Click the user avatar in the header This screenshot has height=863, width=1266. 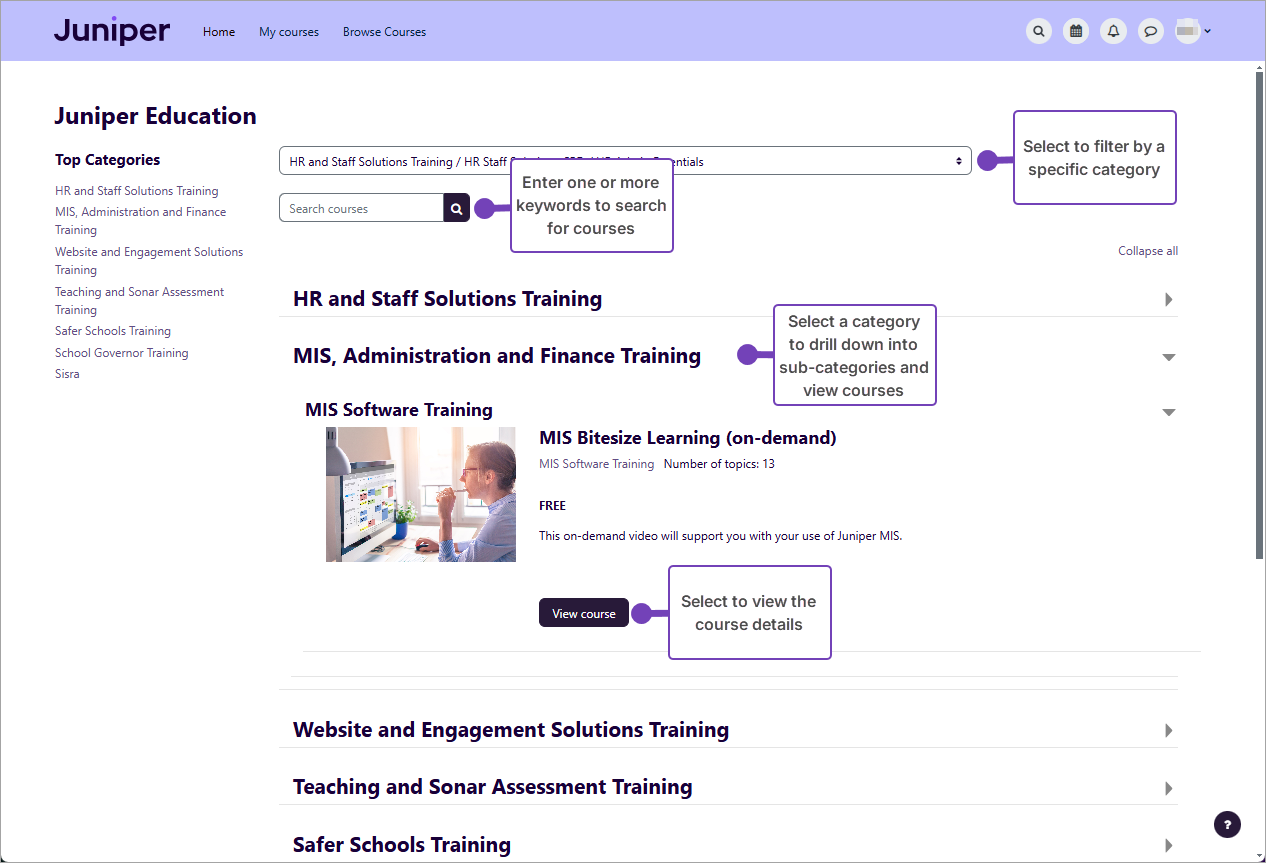[x=1186, y=31]
